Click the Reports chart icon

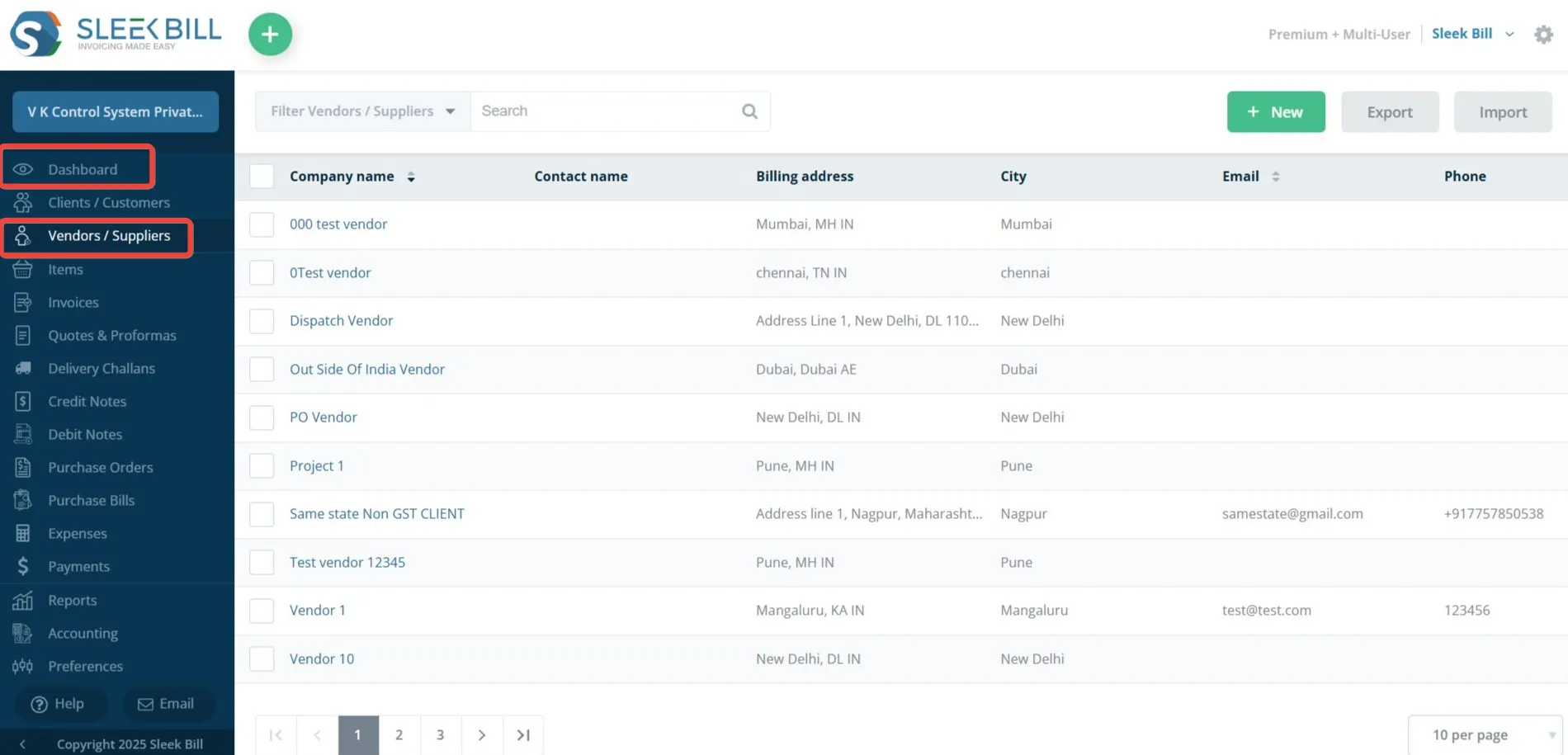coord(23,600)
